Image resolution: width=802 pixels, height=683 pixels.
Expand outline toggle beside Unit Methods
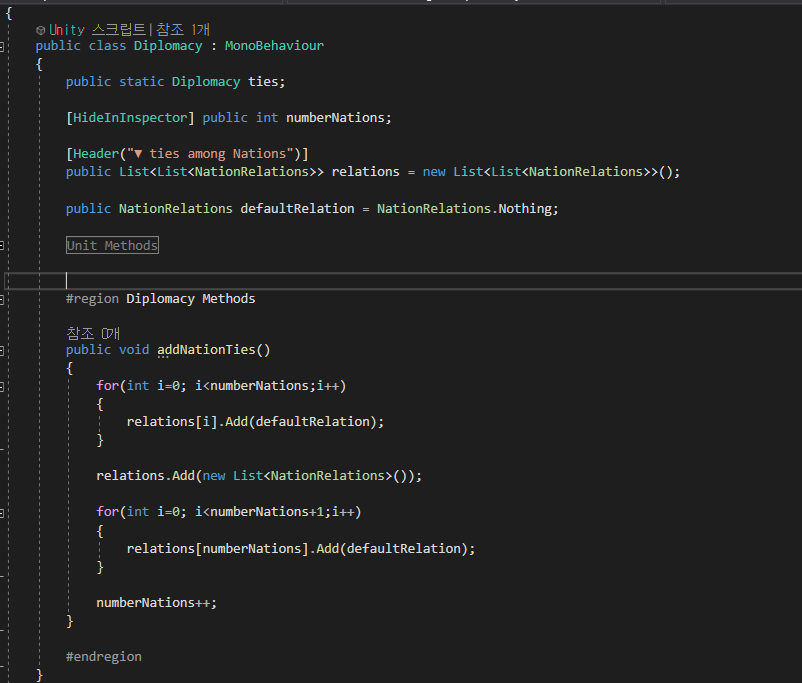pos(2,246)
